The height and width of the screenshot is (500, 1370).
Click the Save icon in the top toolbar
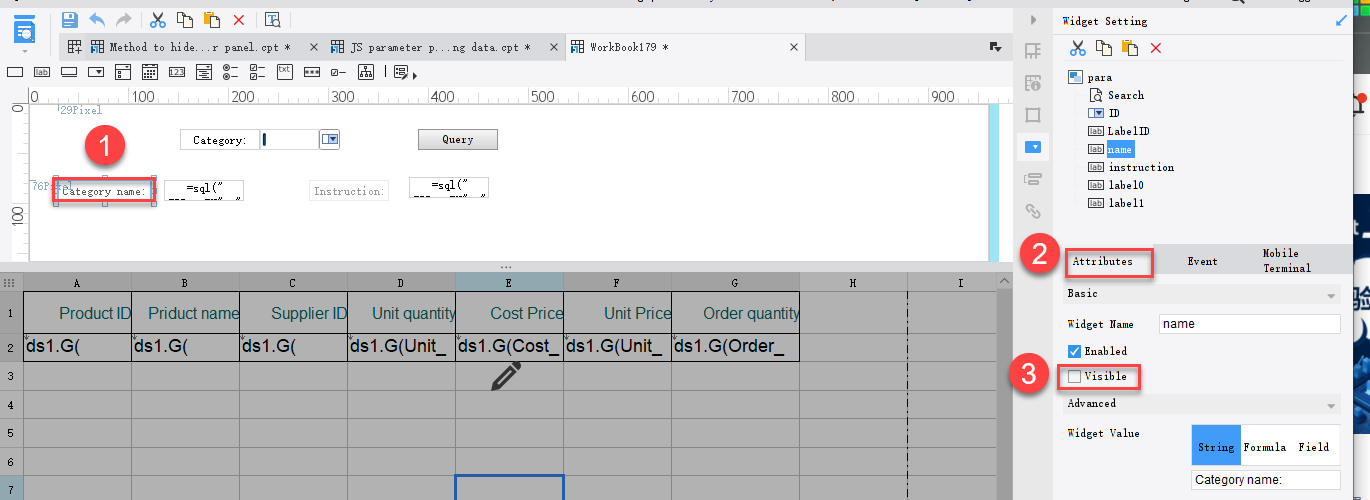[x=69, y=19]
